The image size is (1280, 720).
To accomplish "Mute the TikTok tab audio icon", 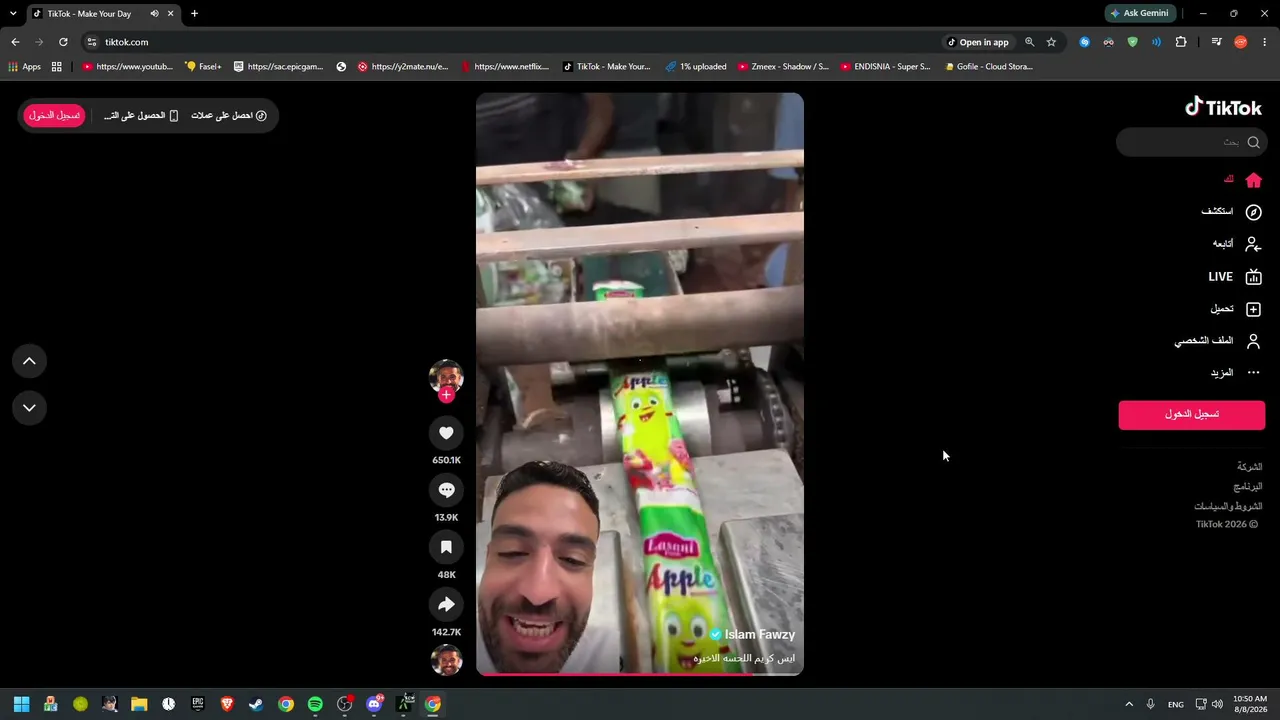I will pyautogui.click(x=154, y=14).
